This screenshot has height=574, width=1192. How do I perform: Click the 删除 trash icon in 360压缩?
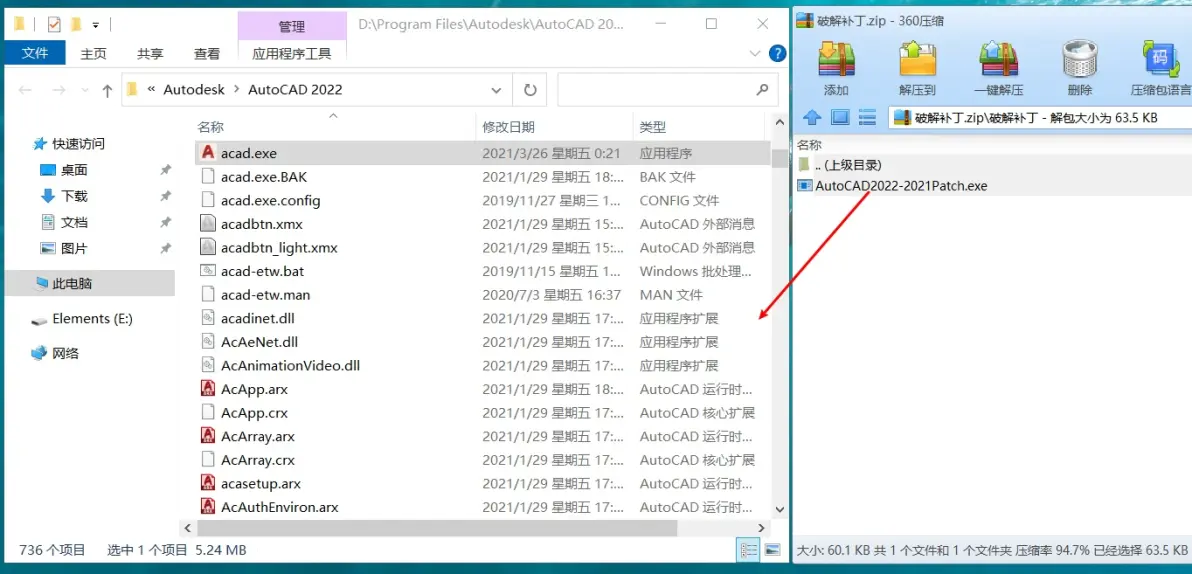click(1079, 59)
